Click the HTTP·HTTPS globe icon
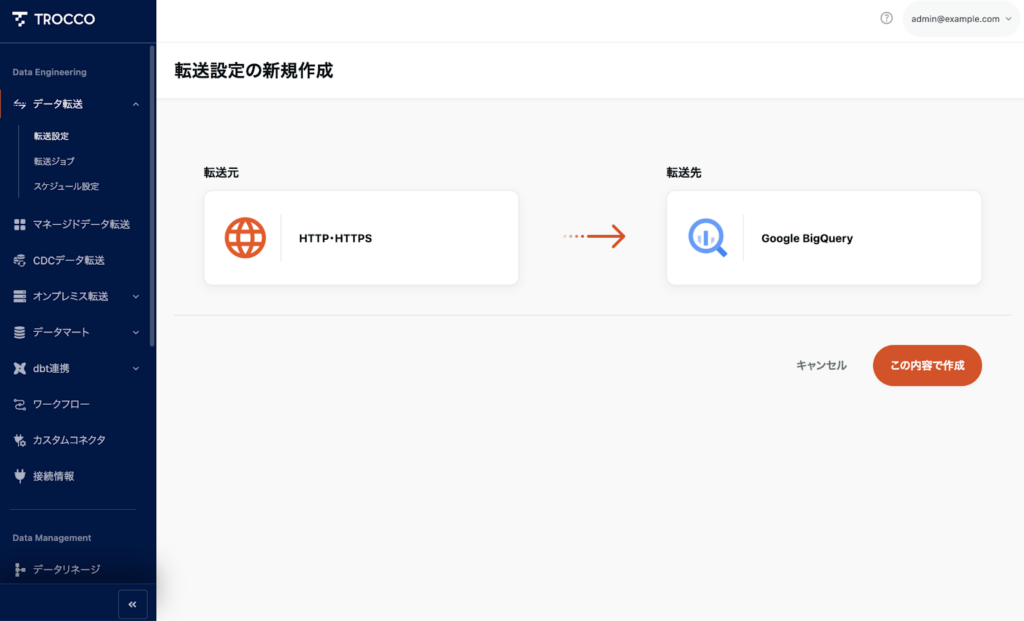This screenshot has height=621, width=1024. [x=245, y=238]
